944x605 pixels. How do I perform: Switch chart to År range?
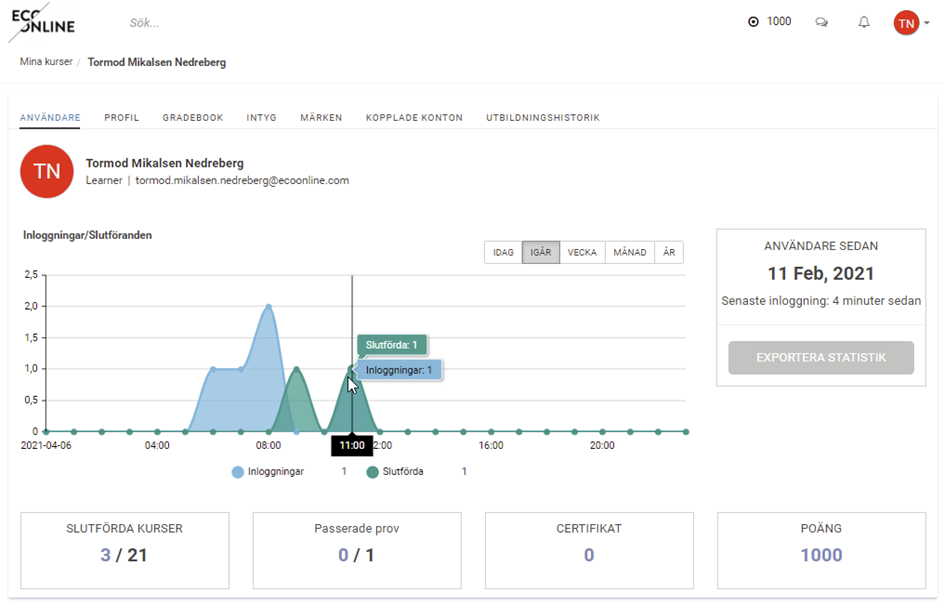point(669,252)
